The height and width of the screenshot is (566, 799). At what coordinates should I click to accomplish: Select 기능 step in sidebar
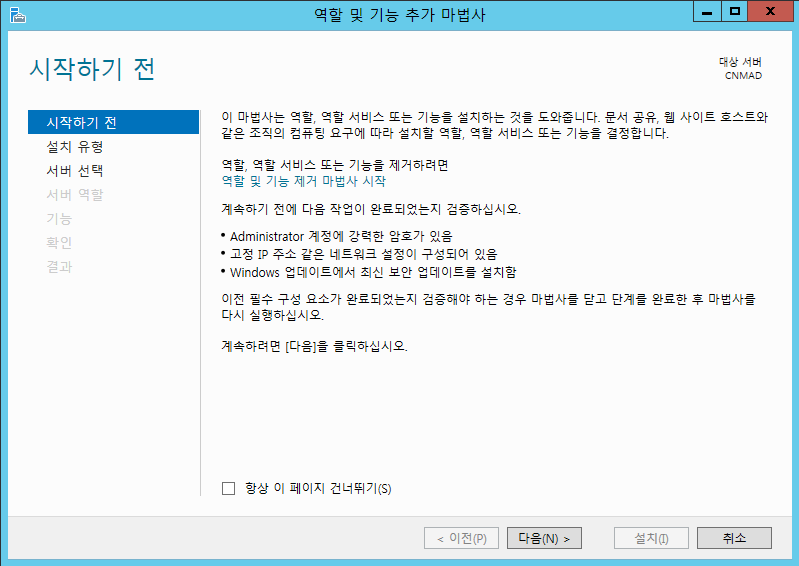click(x=59, y=219)
